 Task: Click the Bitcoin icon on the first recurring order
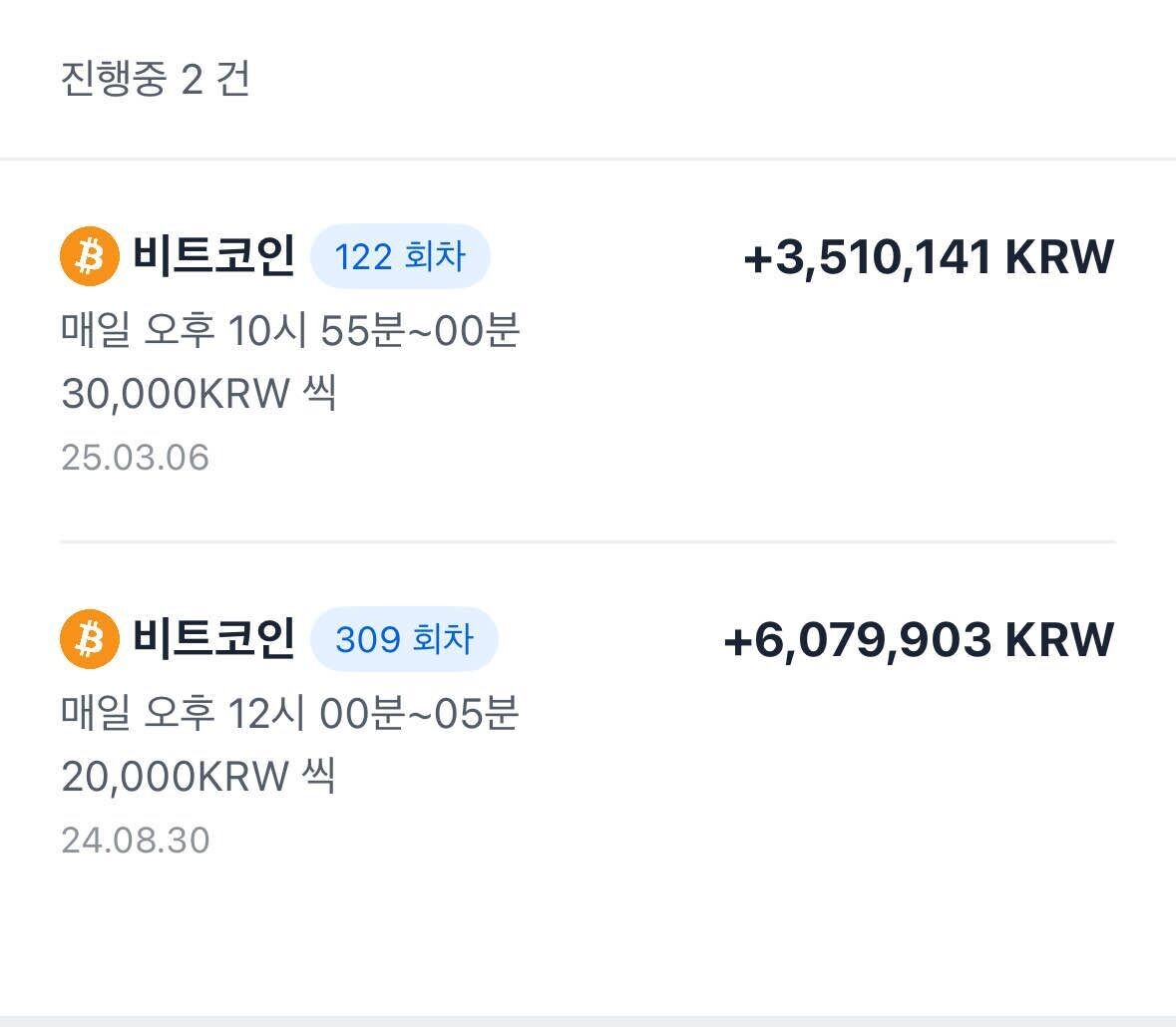click(90, 257)
